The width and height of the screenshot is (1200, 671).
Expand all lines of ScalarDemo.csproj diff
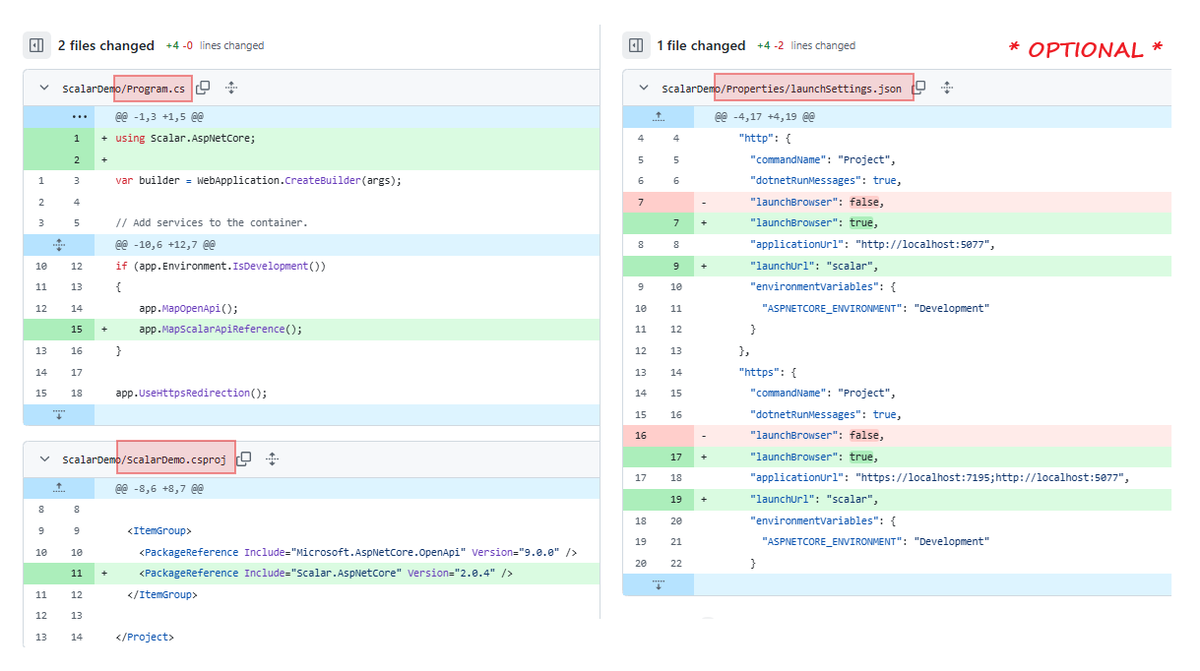tap(272, 459)
